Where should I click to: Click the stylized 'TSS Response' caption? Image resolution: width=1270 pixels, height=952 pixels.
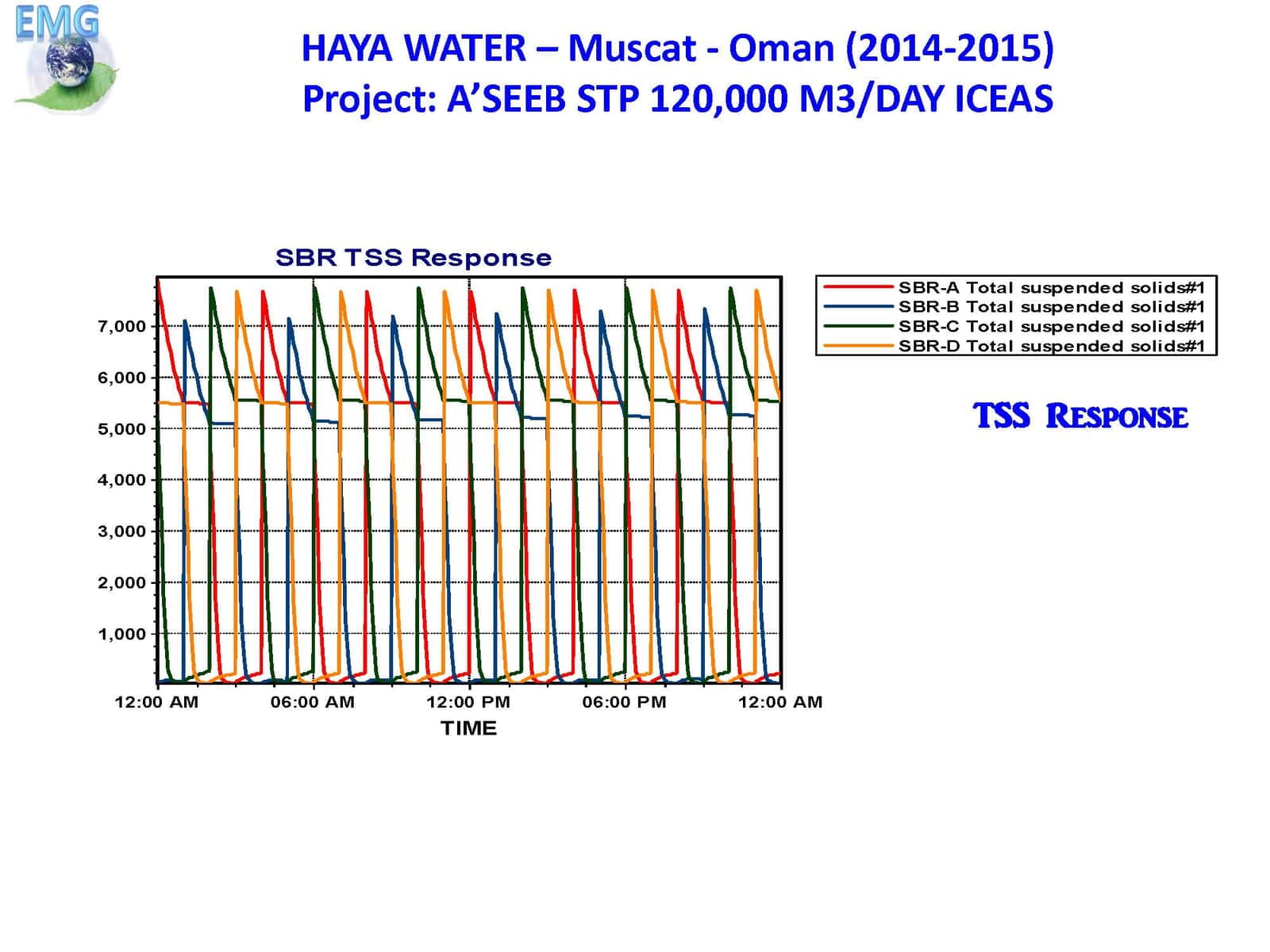point(1079,416)
